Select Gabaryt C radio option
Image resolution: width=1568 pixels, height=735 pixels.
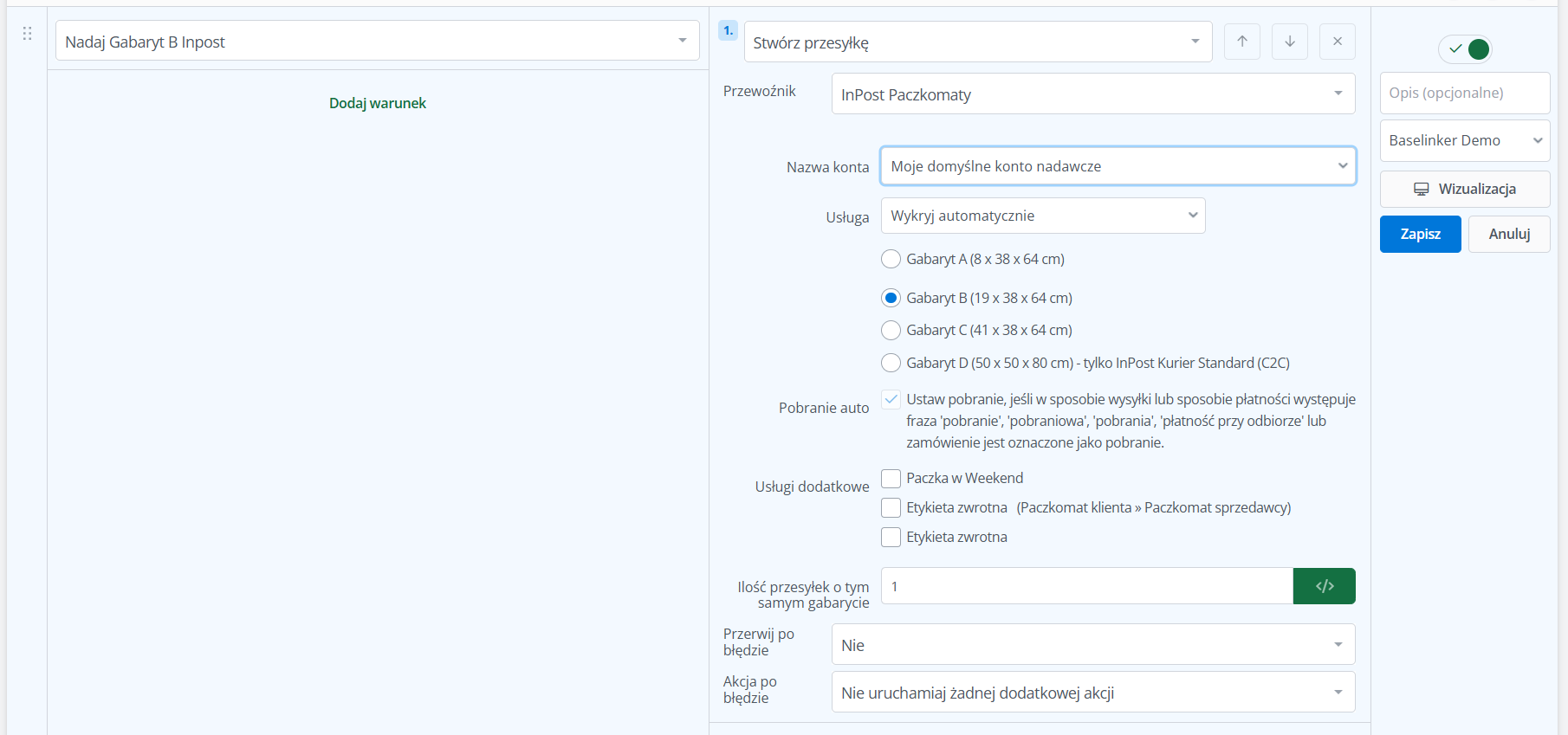tap(891, 330)
